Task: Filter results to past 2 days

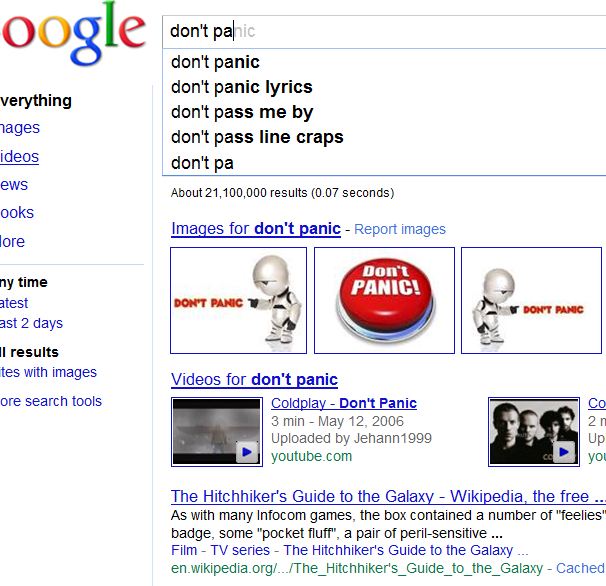Action: (x=30, y=323)
